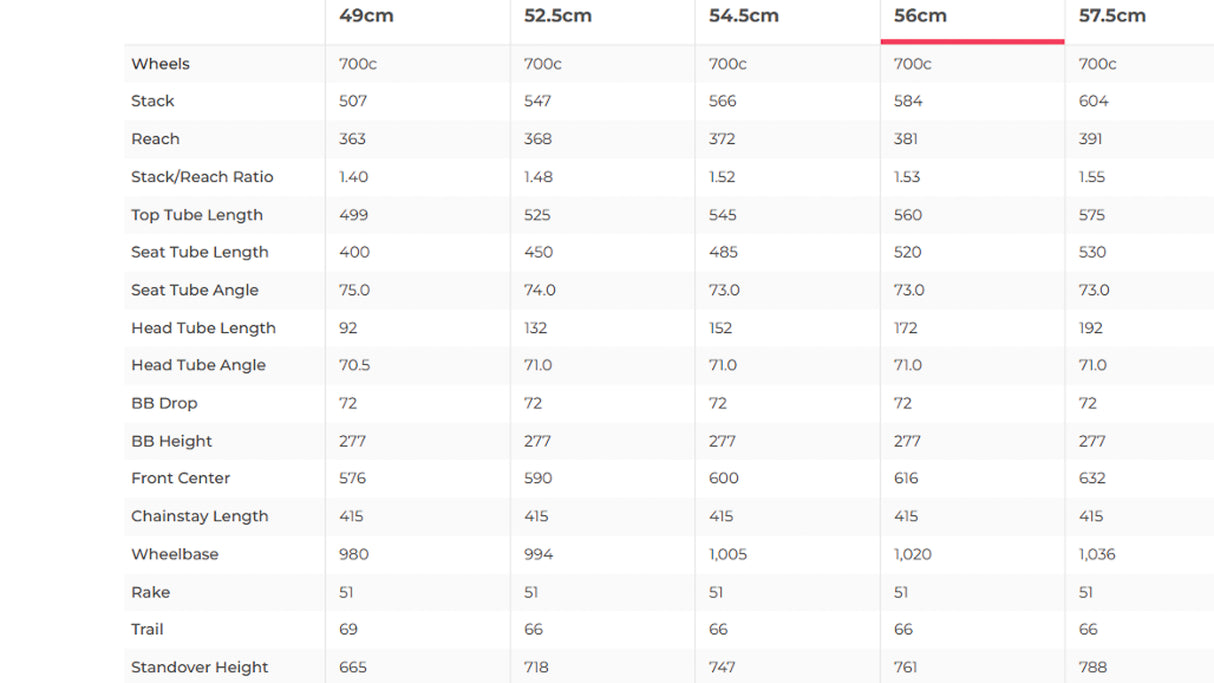Click the Standover Height row label
The height and width of the screenshot is (683, 1214).
200,667
